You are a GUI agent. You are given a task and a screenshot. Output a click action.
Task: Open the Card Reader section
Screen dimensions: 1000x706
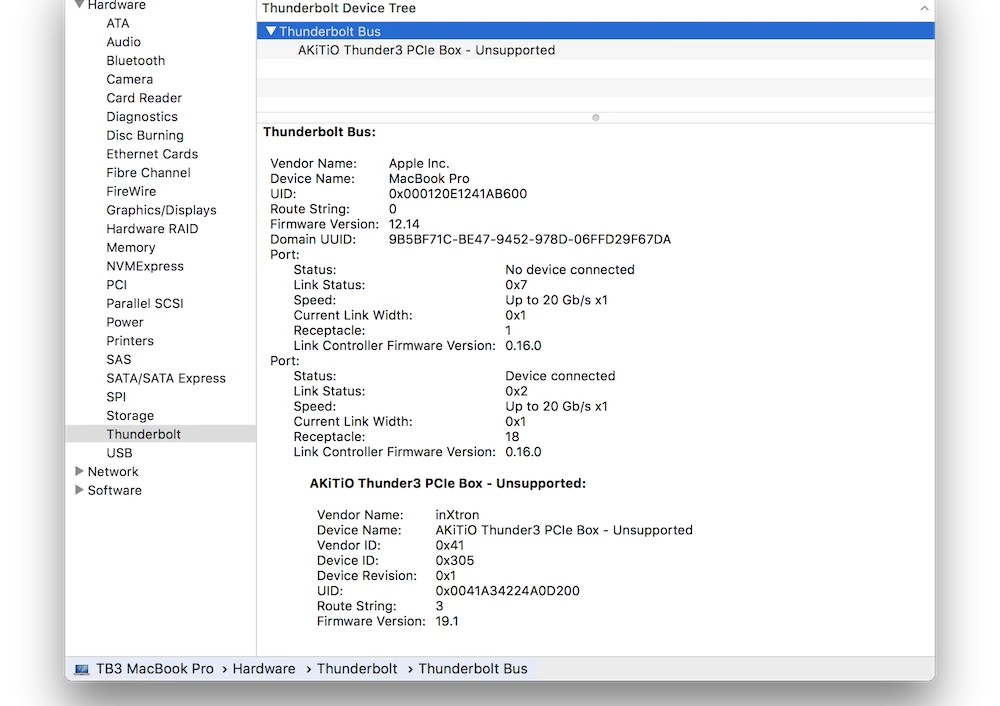144,98
